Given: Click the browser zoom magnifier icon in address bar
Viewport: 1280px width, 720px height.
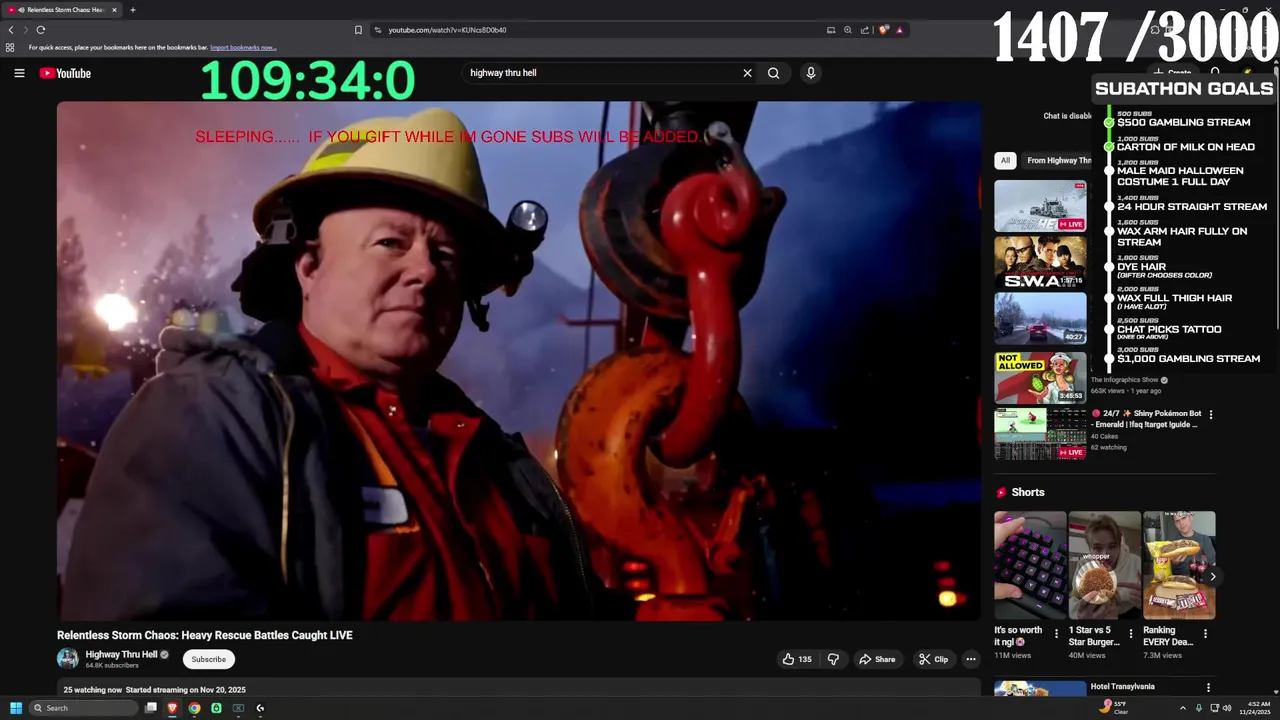Looking at the screenshot, I should [848, 30].
